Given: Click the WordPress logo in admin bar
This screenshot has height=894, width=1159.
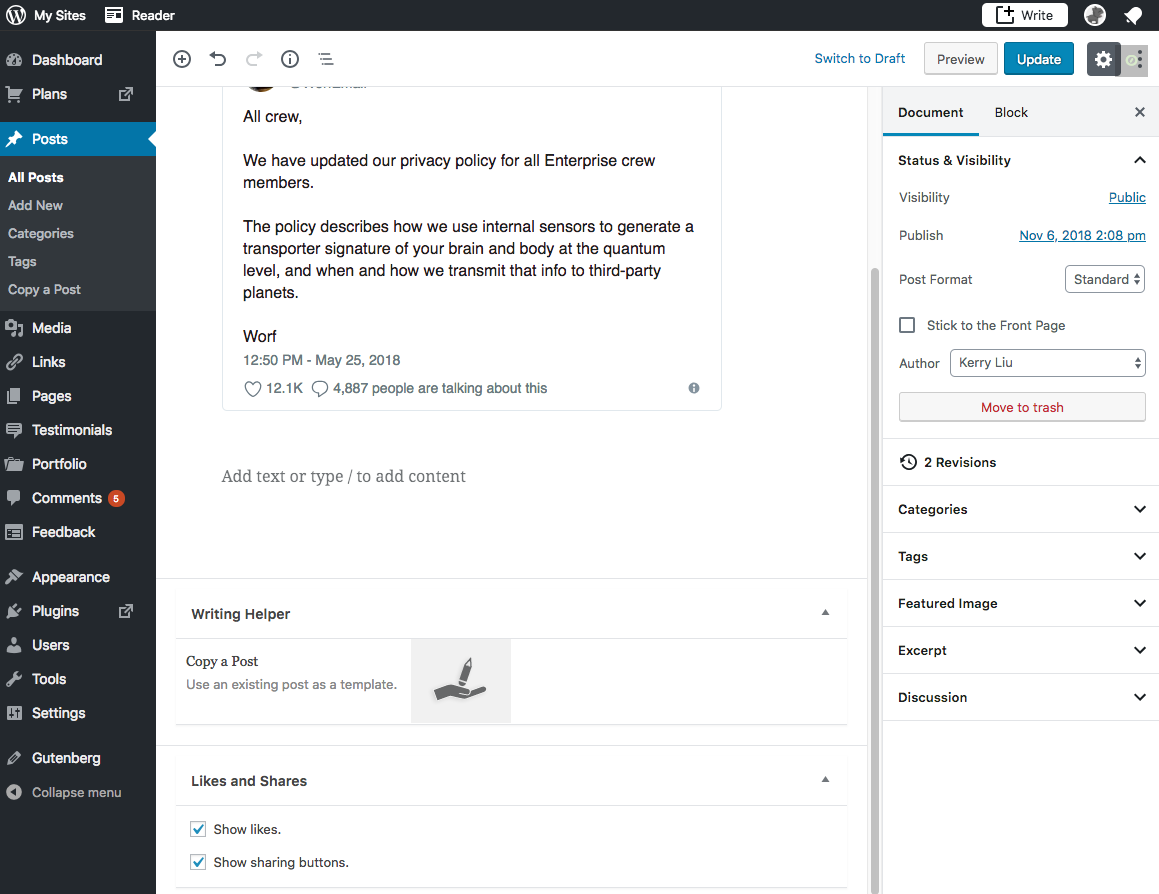Looking at the screenshot, I should (x=16, y=15).
